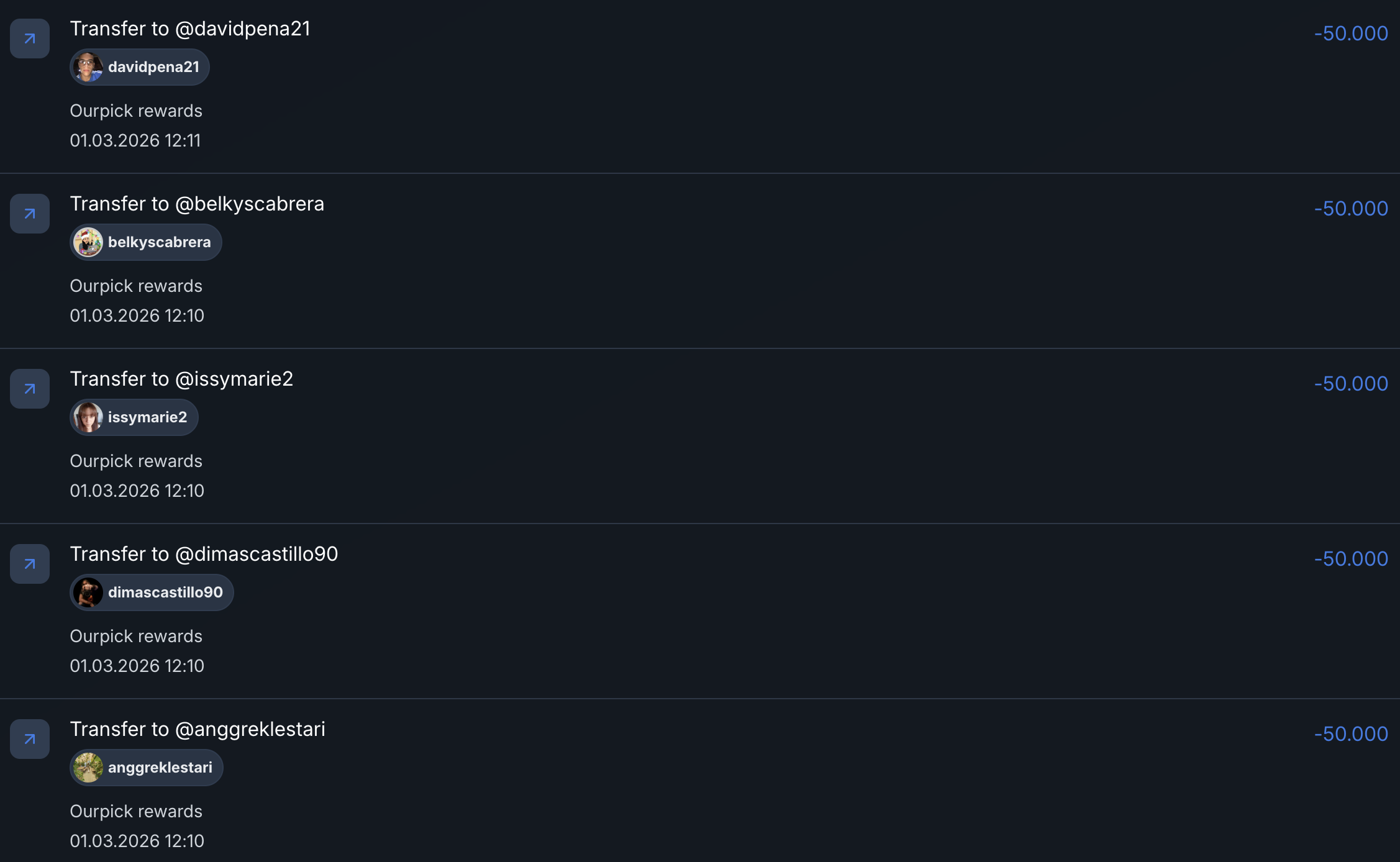Click the -50.000 amount for anggreklestari
The image size is (1400, 862).
click(x=1351, y=734)
